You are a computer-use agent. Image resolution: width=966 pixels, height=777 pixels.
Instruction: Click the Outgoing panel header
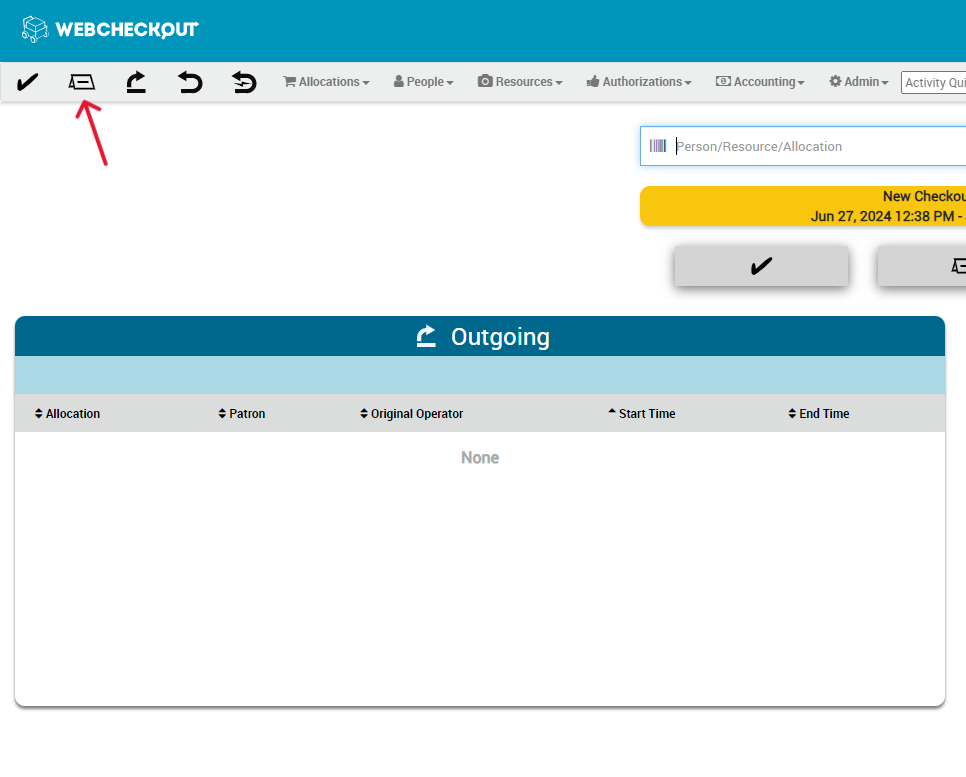coord(480,336)
